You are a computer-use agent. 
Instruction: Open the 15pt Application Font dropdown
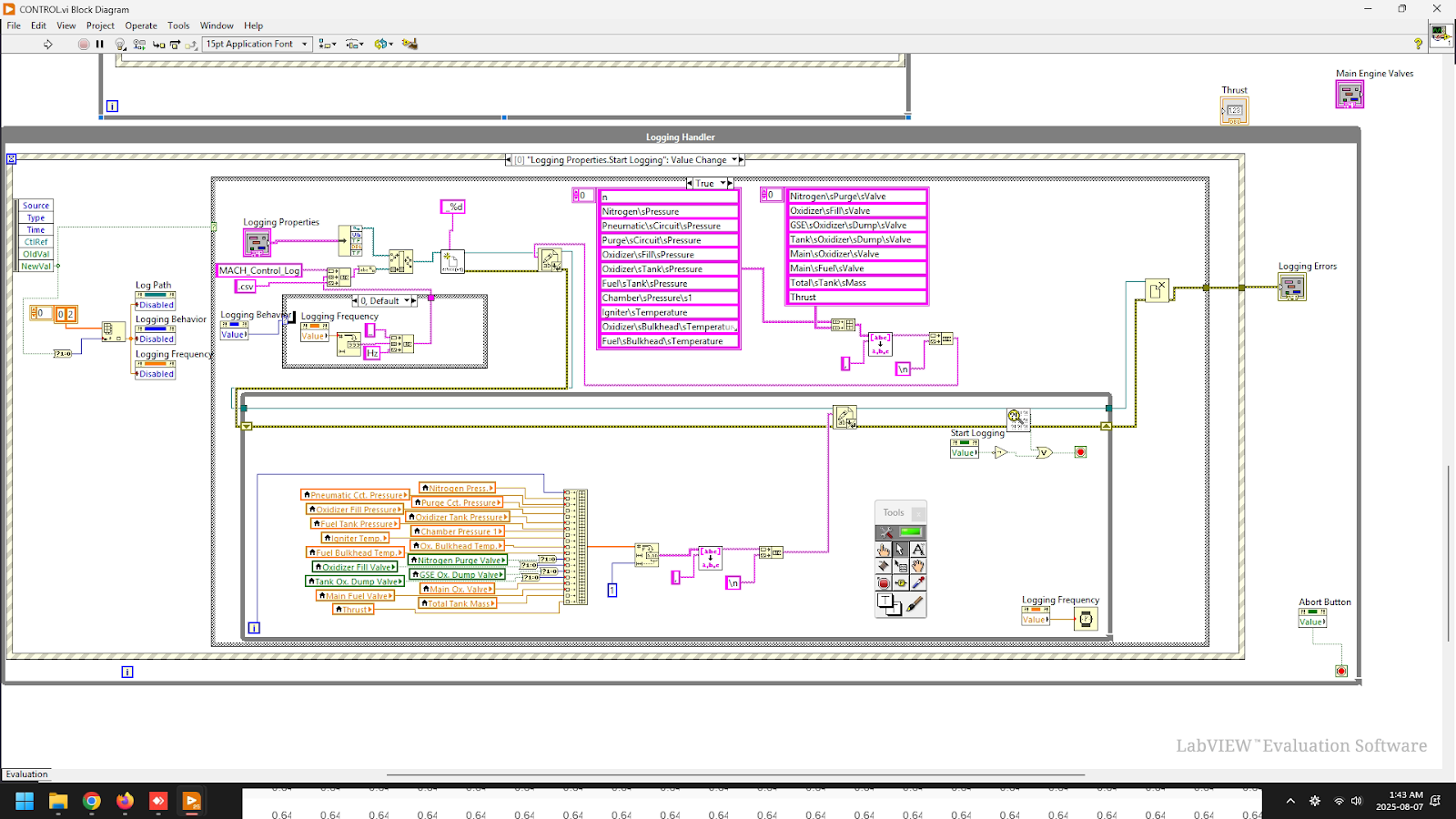point(305,44)
